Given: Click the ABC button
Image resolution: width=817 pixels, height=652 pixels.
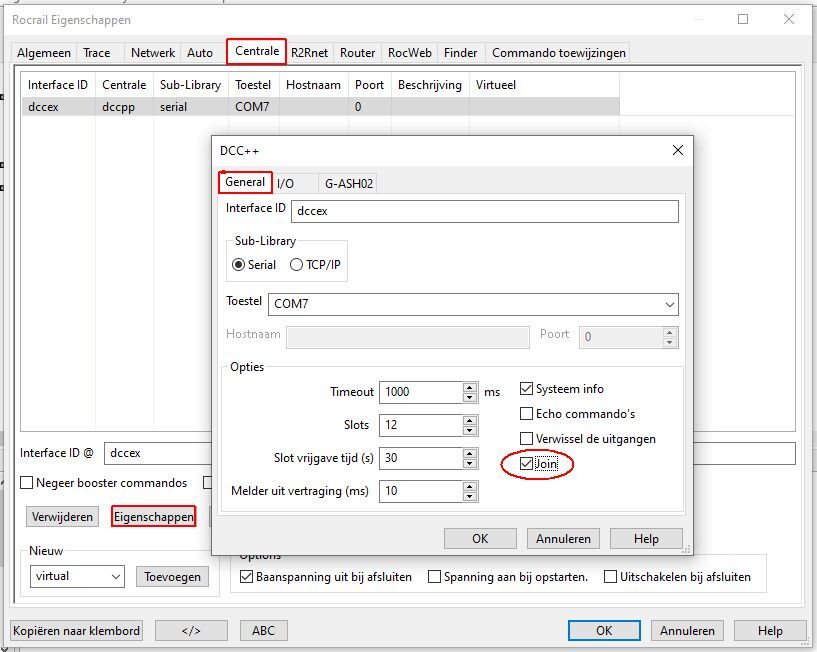Looking at the screenshot, I should (x=264, y=631).
